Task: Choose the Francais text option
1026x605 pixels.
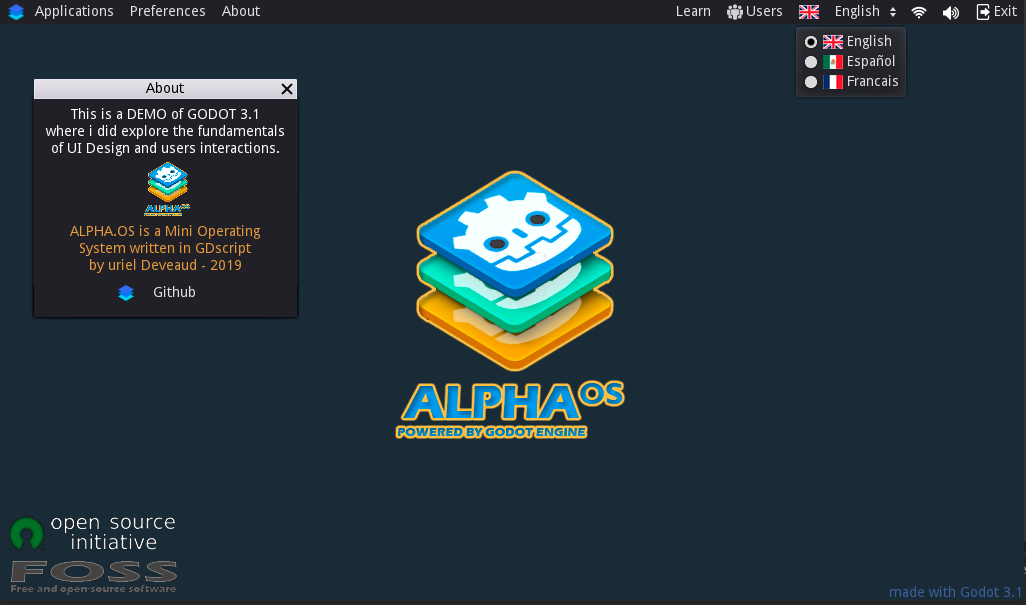Action: point(872,81)
